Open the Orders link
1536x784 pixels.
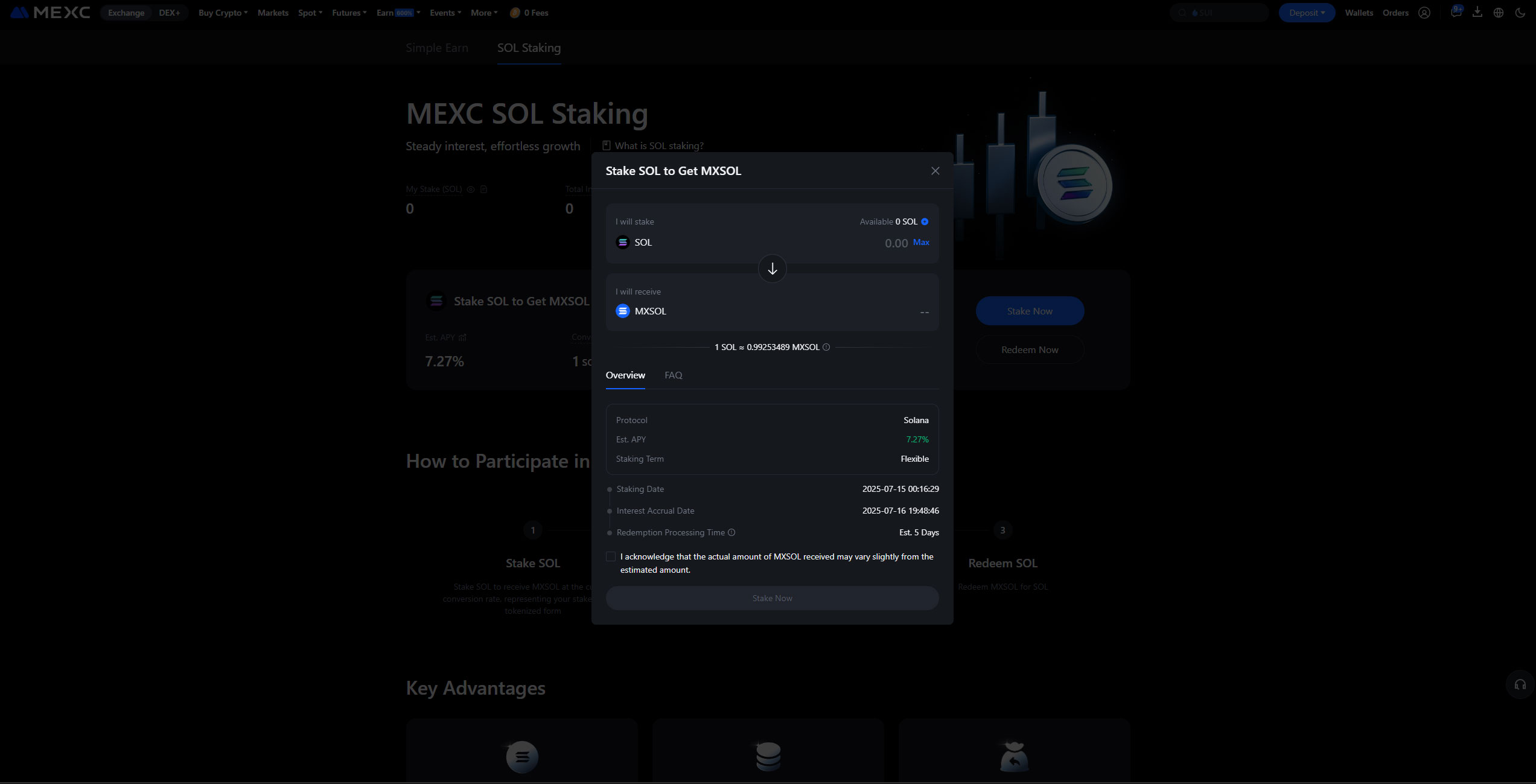tap(1395, 13)
